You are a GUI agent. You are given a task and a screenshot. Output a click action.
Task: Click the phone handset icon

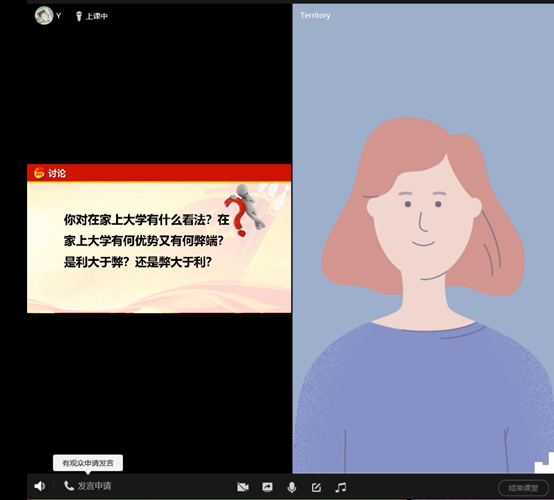point(69,486)
